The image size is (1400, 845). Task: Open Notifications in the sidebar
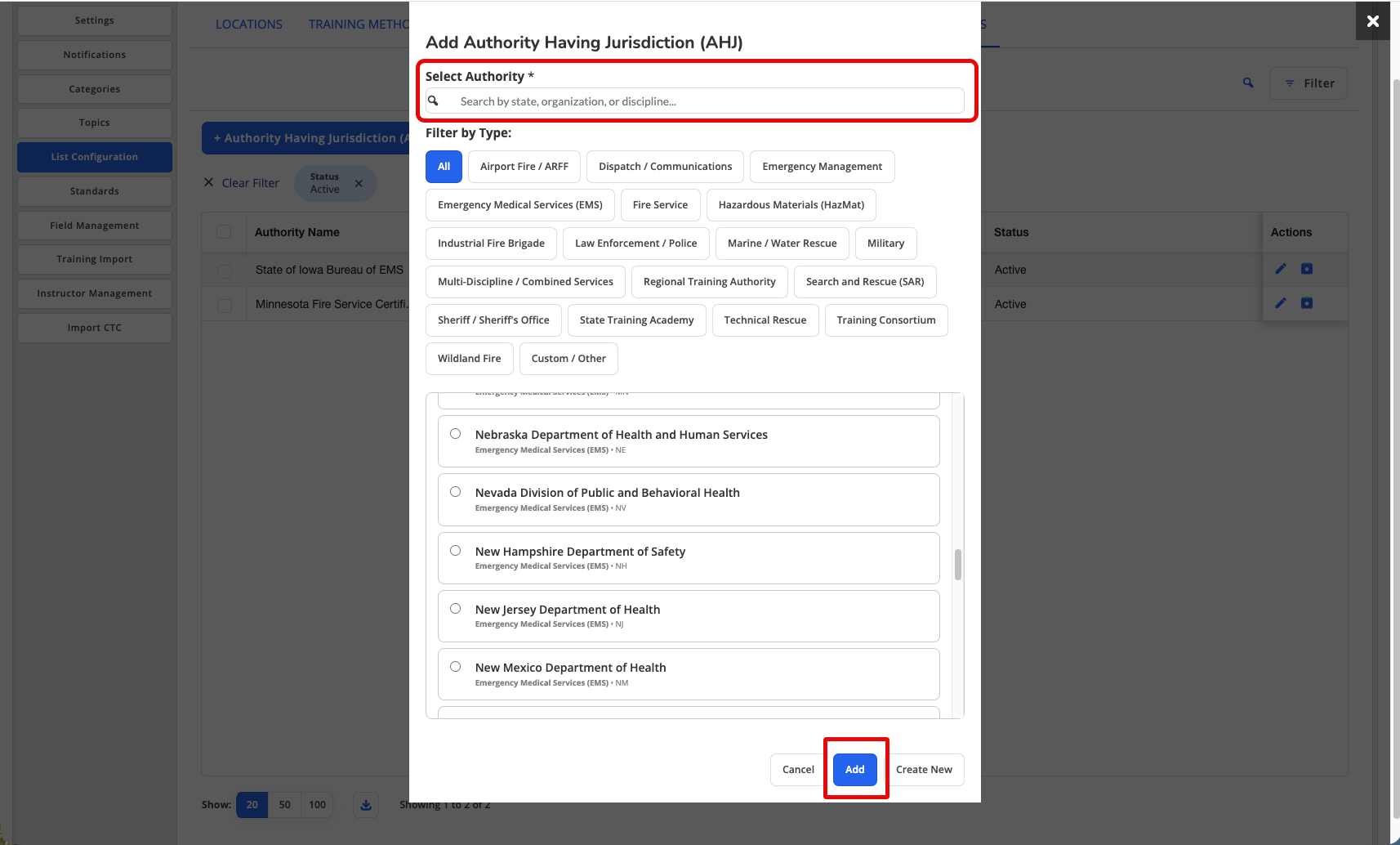(x=95, y=55)
